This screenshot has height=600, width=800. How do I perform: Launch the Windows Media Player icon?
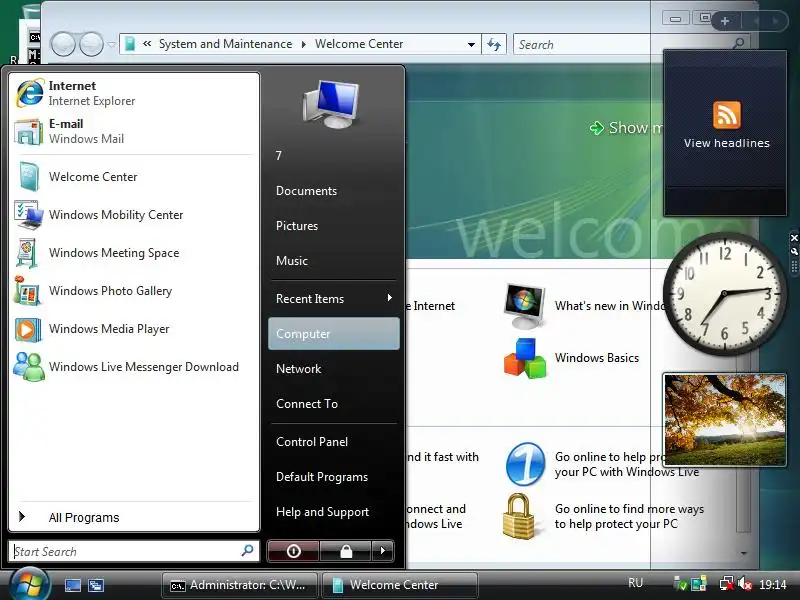pos(28,329)
